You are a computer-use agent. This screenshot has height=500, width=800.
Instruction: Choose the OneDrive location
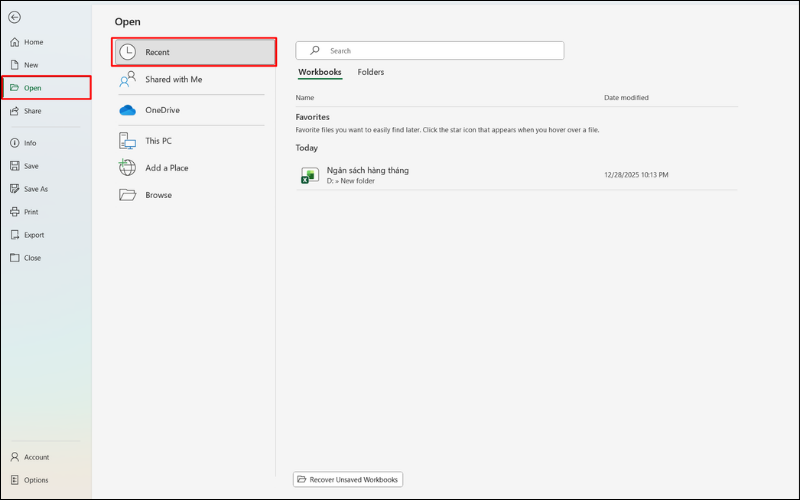(x=194, y=110)
